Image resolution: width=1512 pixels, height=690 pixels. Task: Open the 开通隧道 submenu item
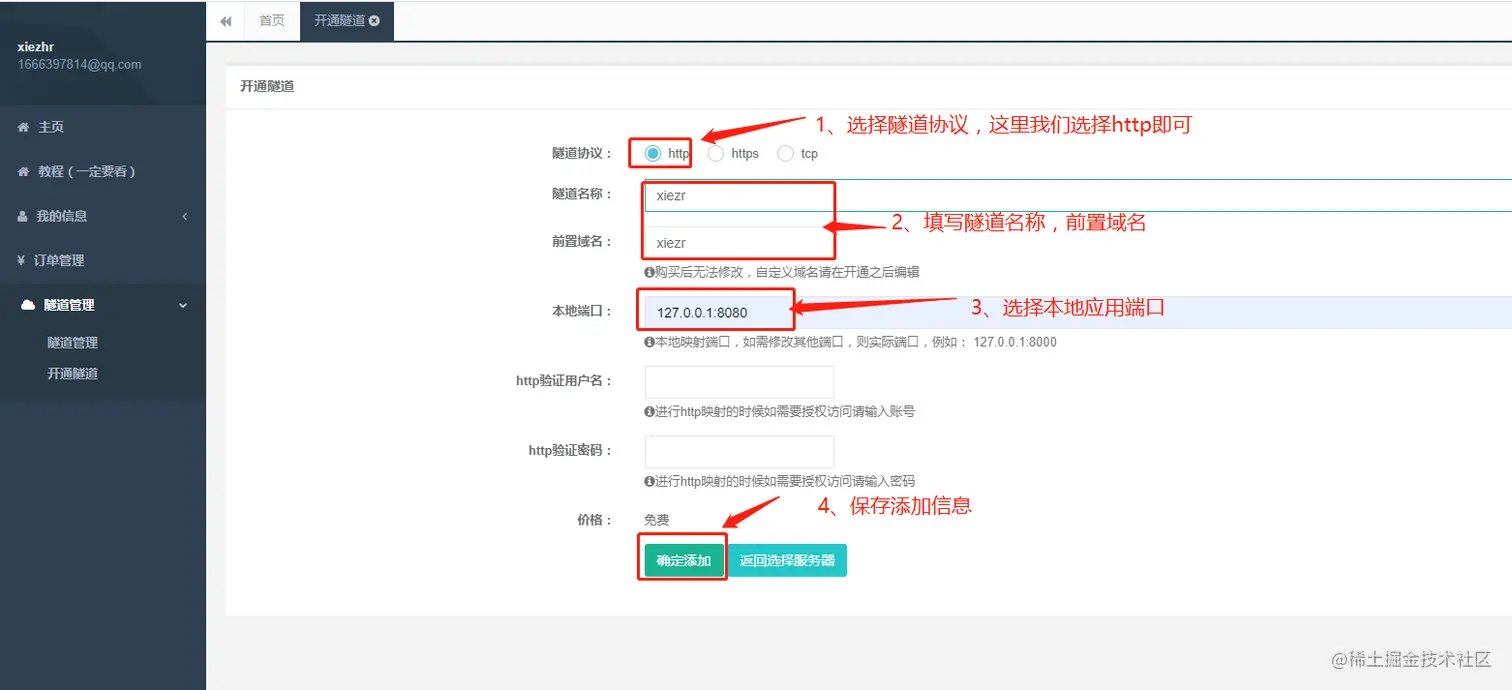74,373
